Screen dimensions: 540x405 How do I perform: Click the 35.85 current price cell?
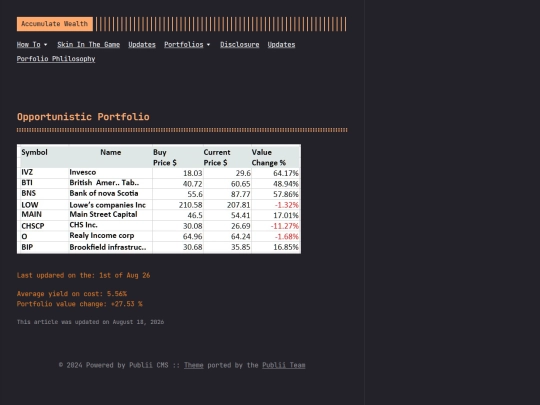coord(240,247)
